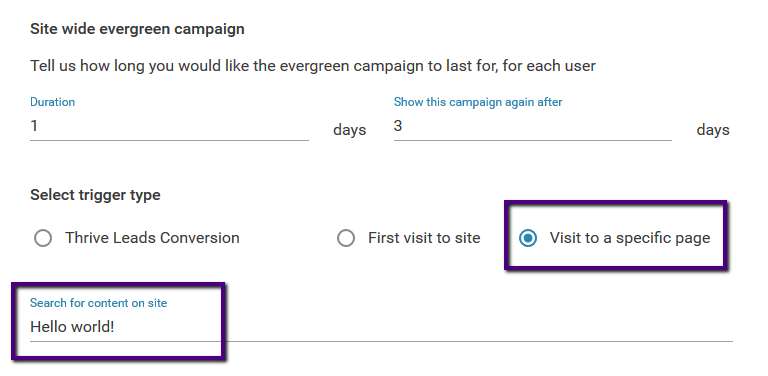The image size is (768, 376).
Task: Click the 'Thrive Leads Conversion' label text
Action: coord(152,238)
